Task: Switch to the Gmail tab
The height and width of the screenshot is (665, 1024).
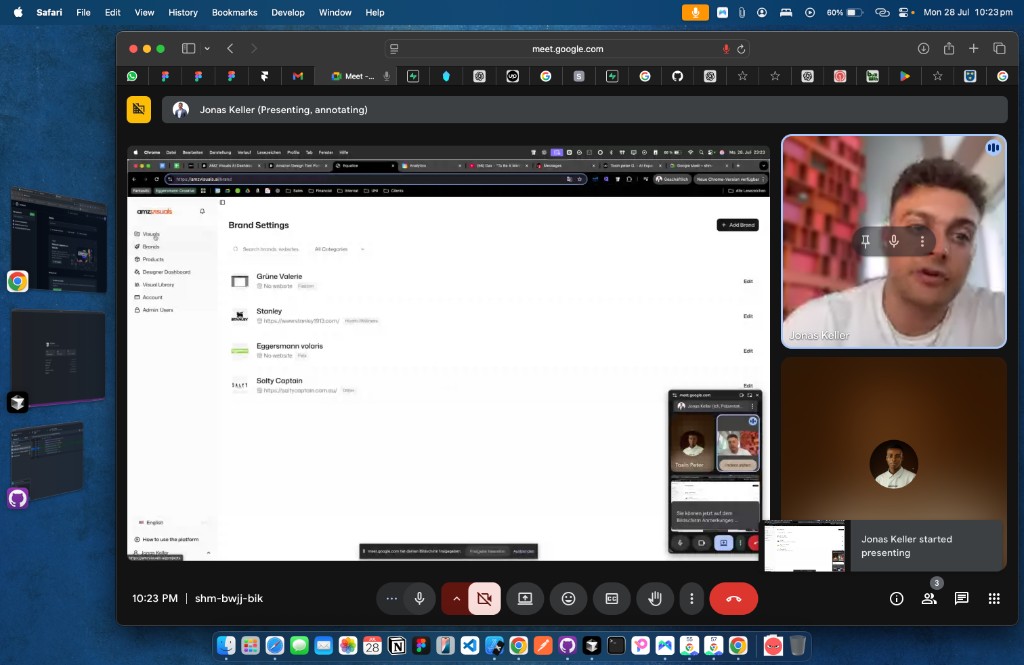Action: 298,76
